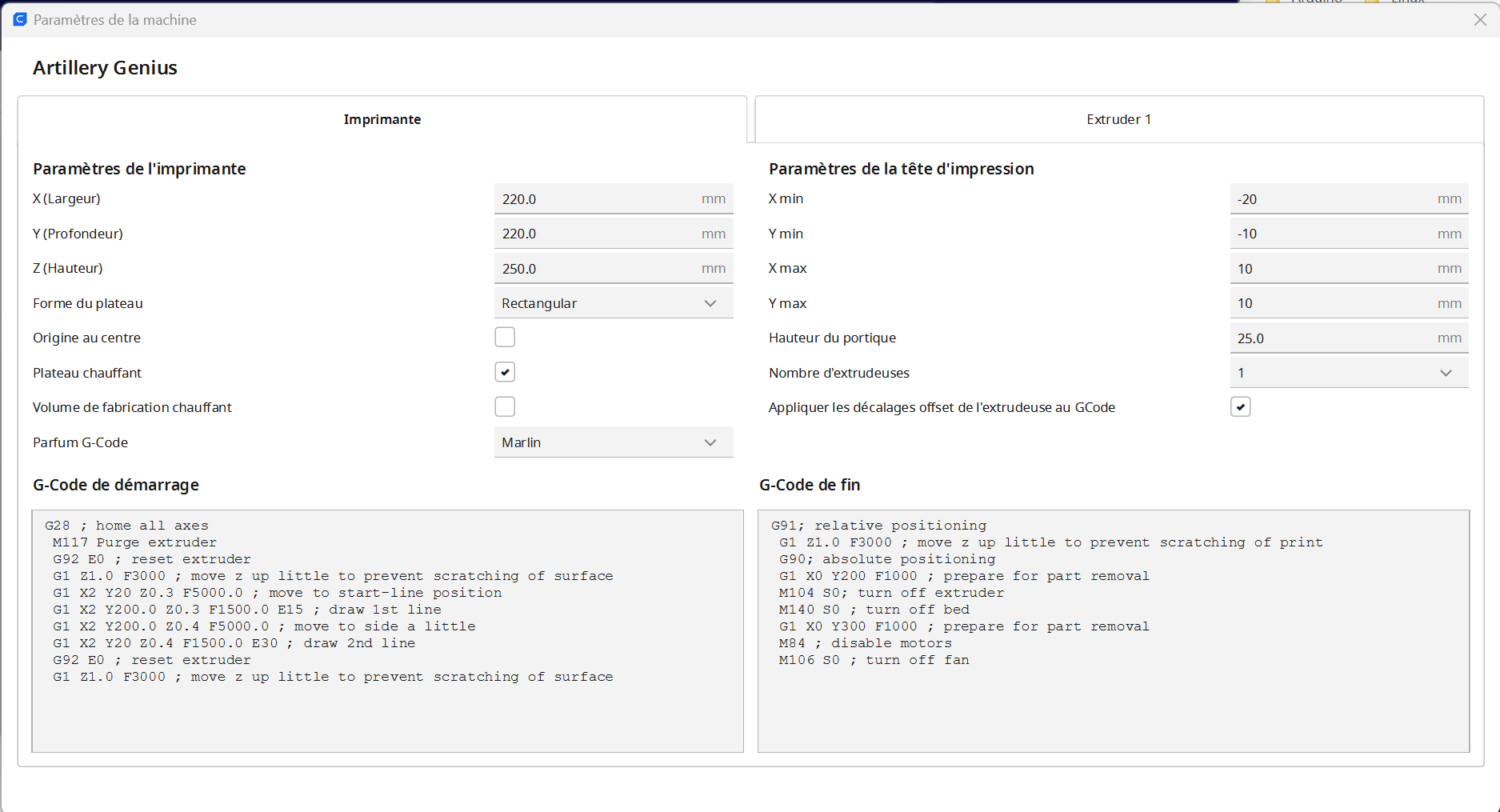Viewport: 1500px width, 812px height.
Task: Uncheck Appliquer les décalages offset checkbox
Action: point(1240,407)
